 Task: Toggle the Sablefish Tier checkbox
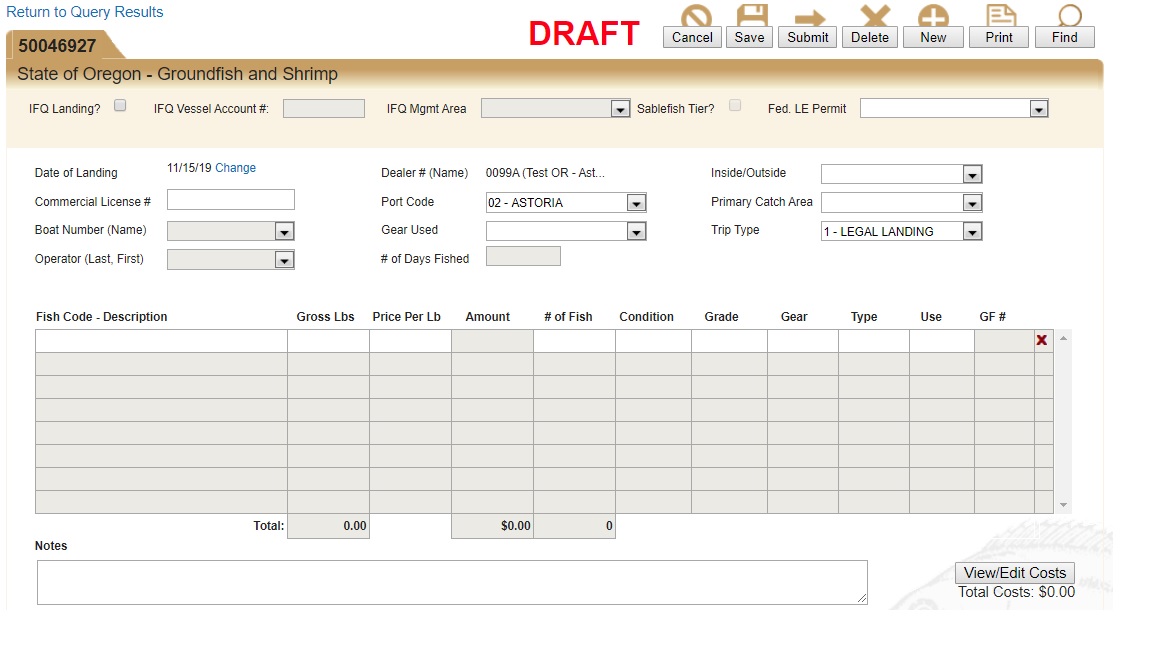coord(735,105)
